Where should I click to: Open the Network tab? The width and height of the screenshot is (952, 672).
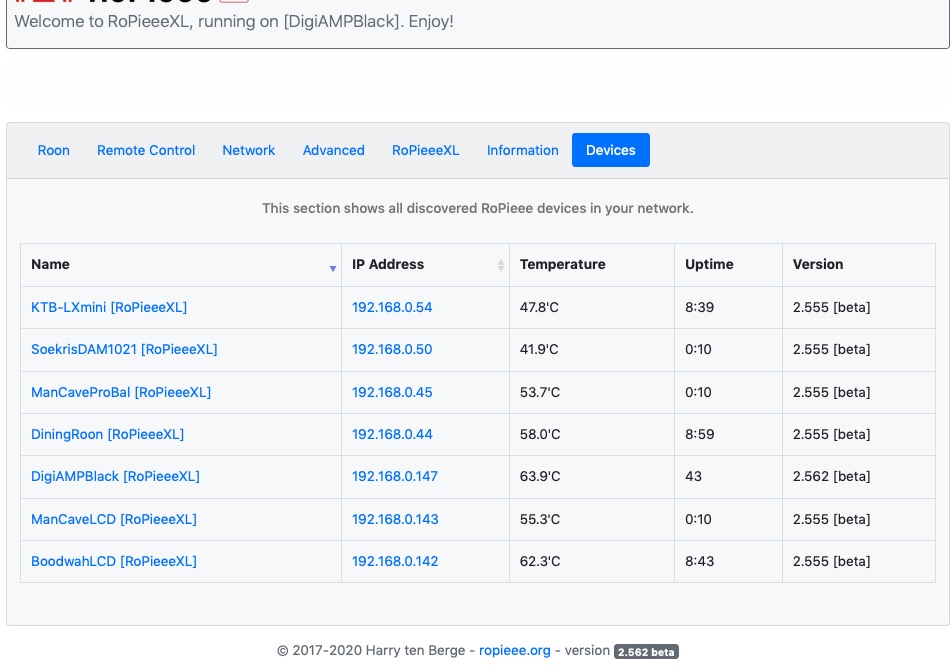248,150
